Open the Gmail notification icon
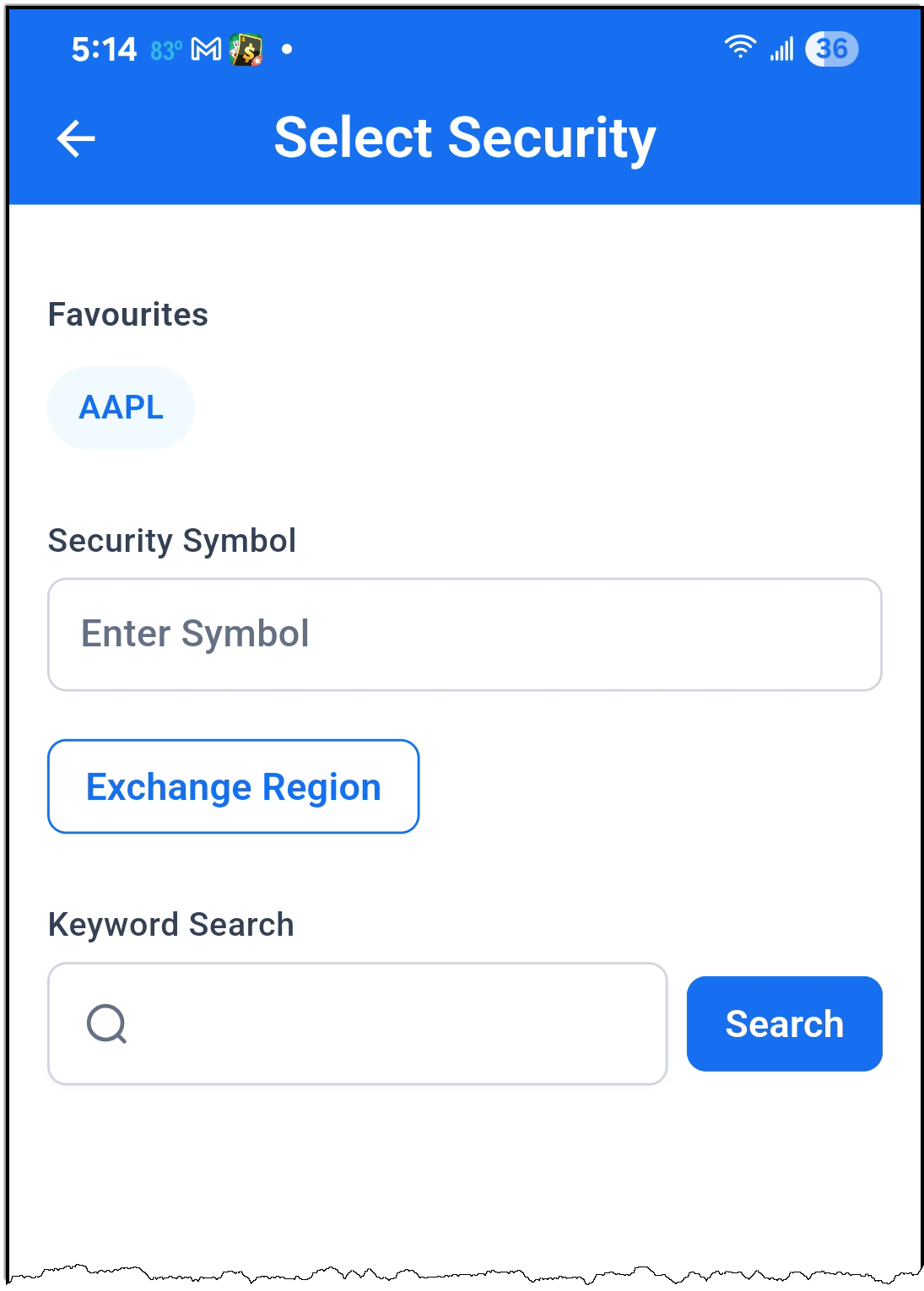 [x=207, y=50]
